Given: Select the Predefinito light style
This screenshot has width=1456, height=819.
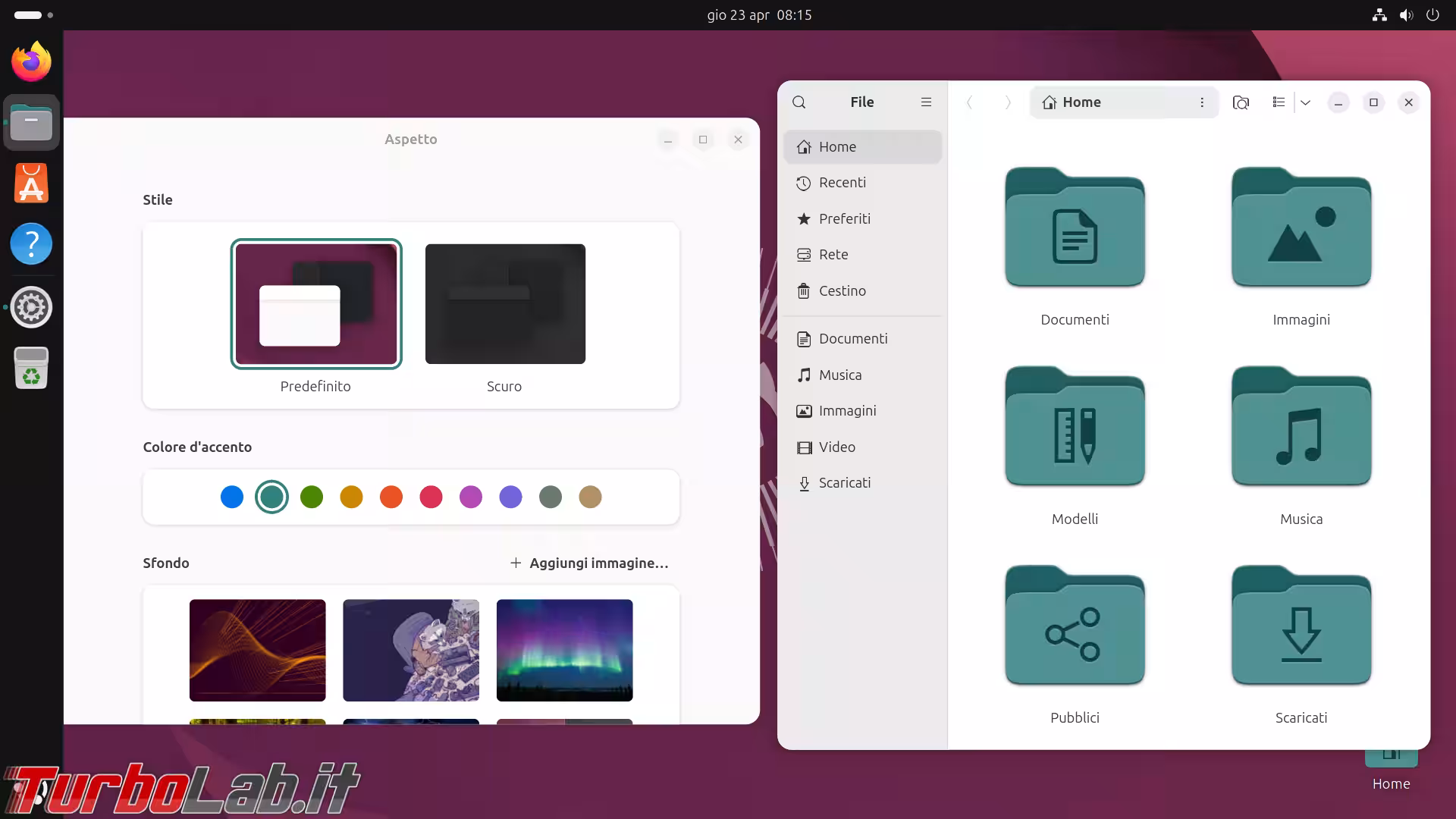Looking at the screenshot, I should (316, 304).
